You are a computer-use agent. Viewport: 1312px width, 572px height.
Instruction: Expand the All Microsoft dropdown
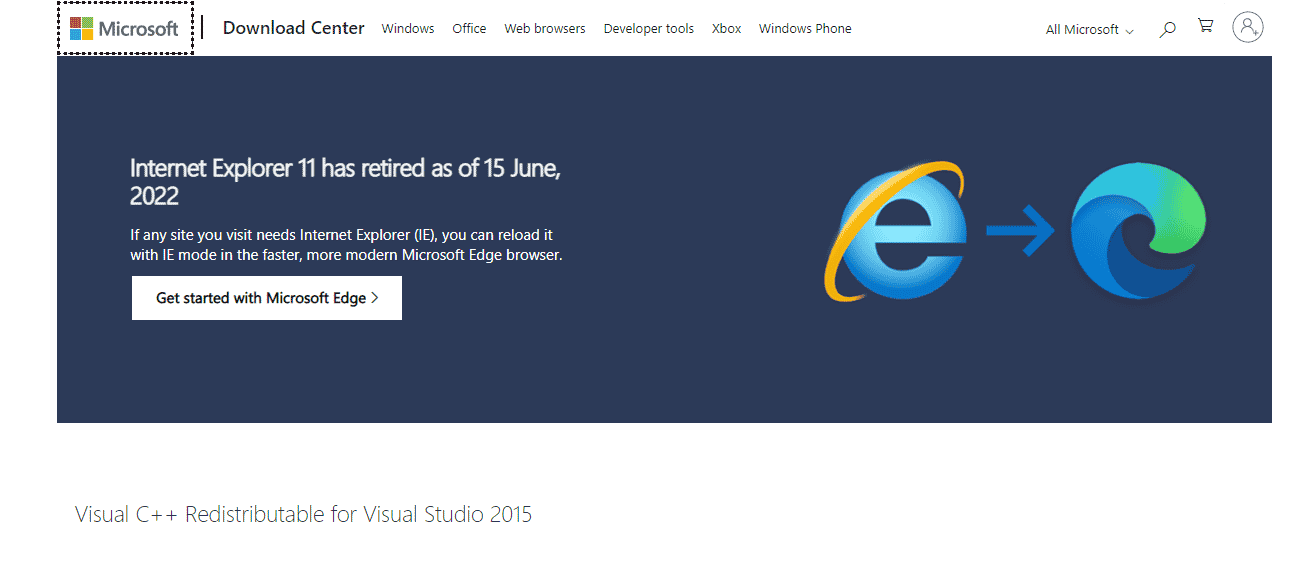coord(1089,29)
